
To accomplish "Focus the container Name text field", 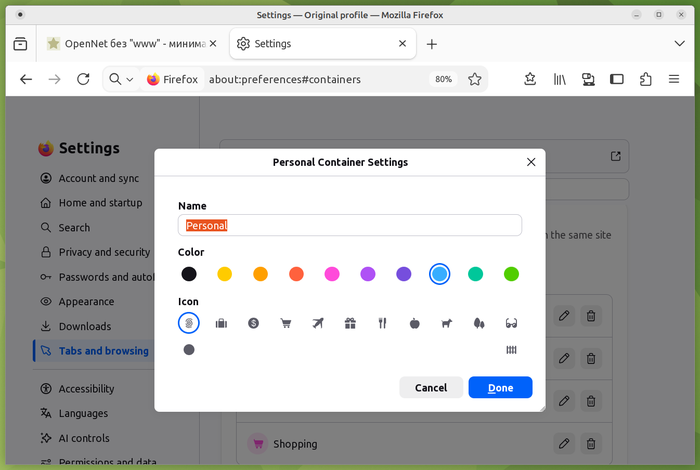I will [x=350, y=225].
